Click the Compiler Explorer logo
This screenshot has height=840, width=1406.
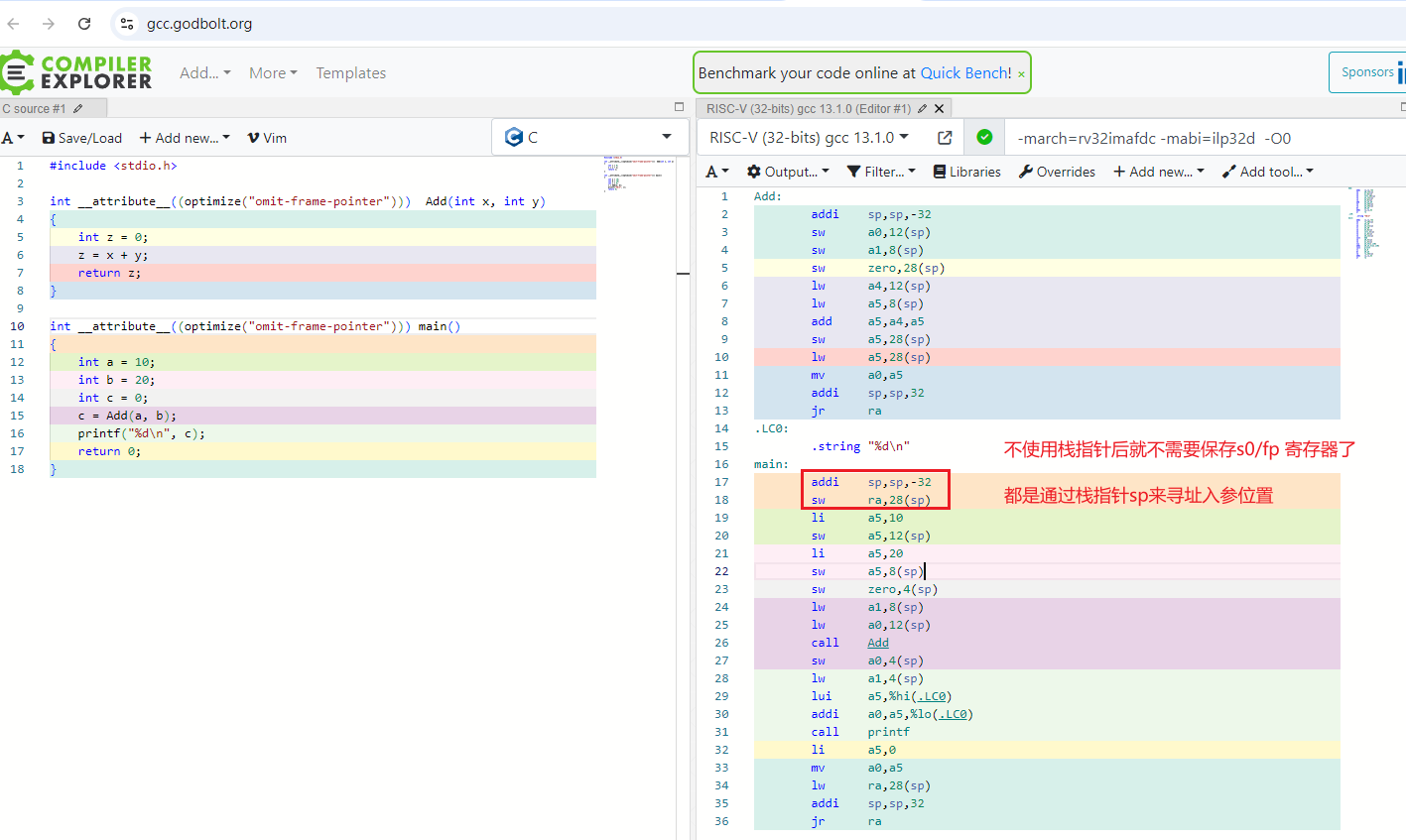coord(77,72)
